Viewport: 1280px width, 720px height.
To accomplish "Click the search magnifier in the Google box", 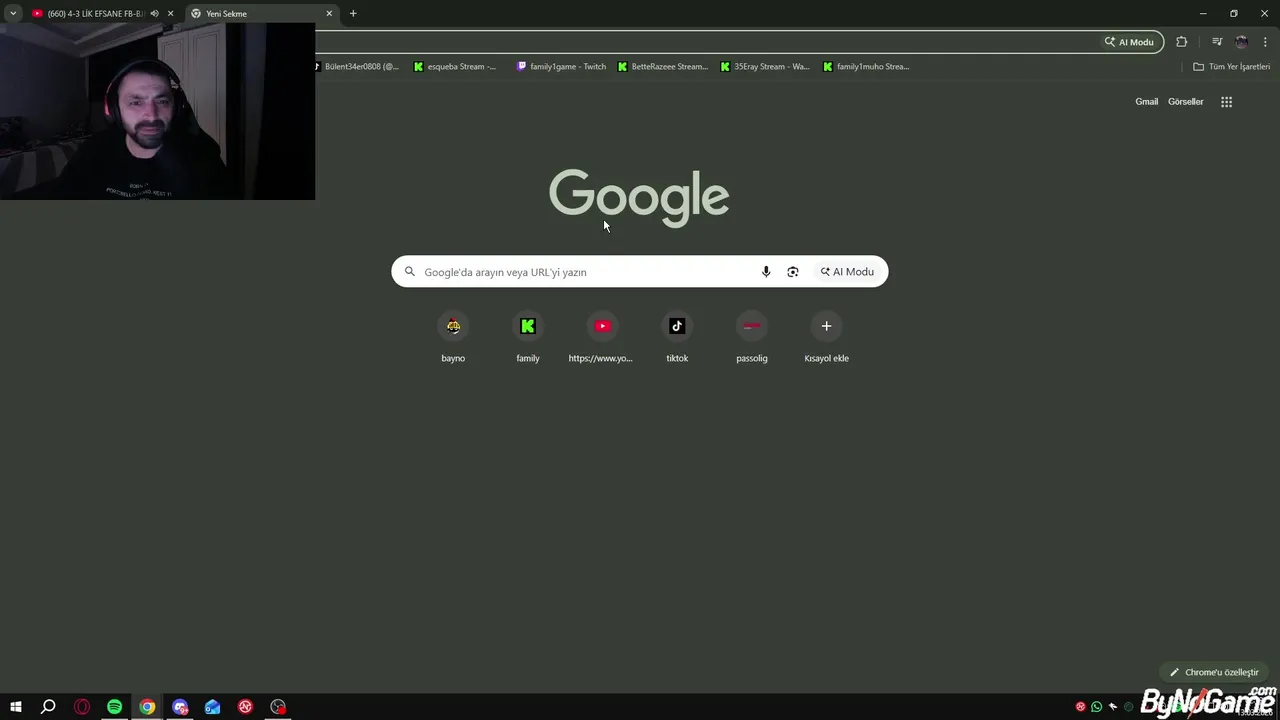I will coord(410,272).
